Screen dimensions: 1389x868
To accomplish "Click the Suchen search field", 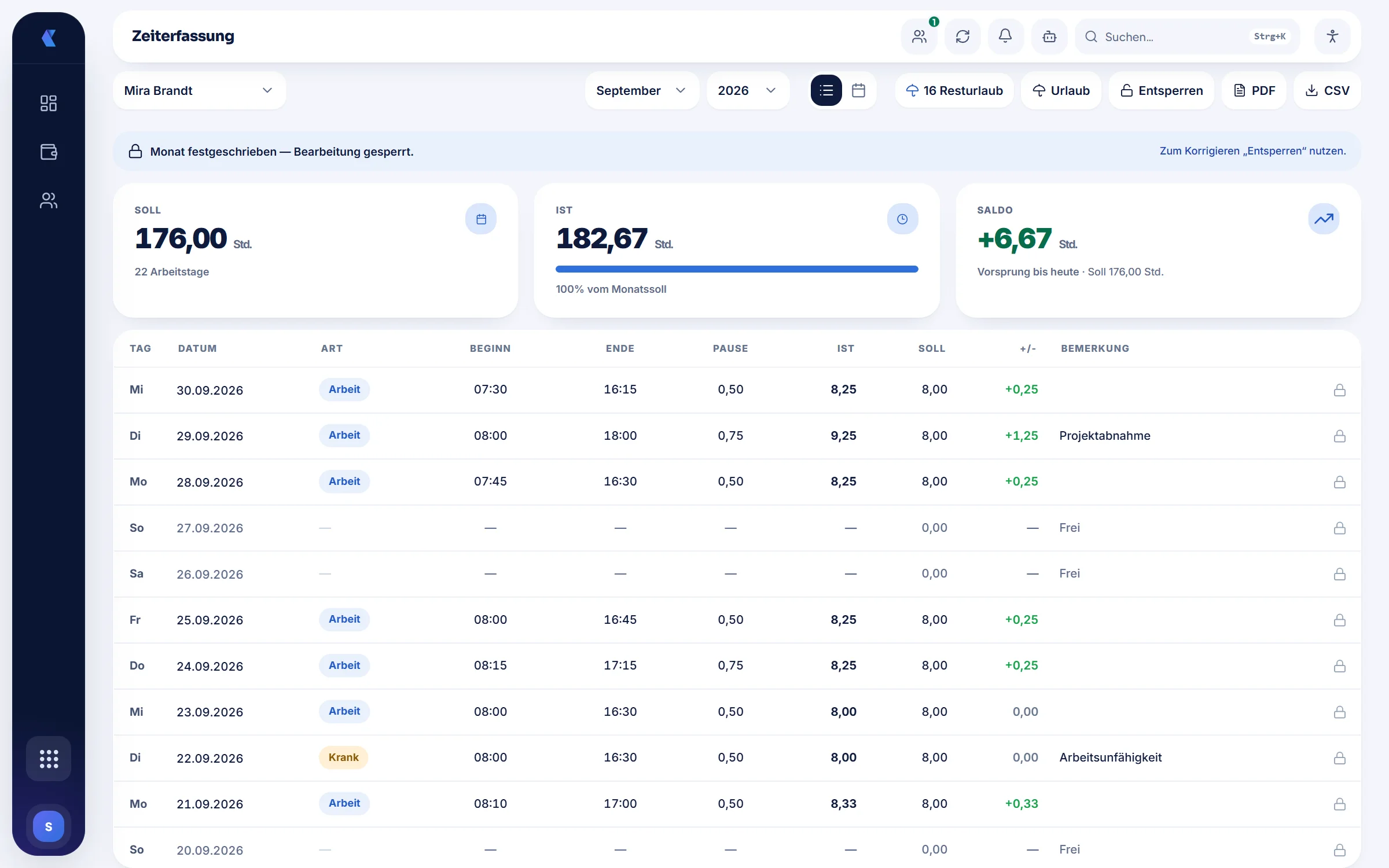I will (1188, 36).
